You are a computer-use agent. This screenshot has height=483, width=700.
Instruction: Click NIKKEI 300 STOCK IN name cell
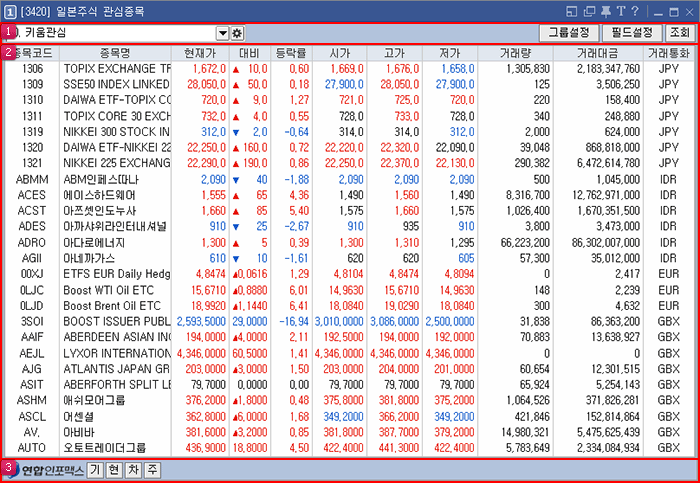pos(116,132)
